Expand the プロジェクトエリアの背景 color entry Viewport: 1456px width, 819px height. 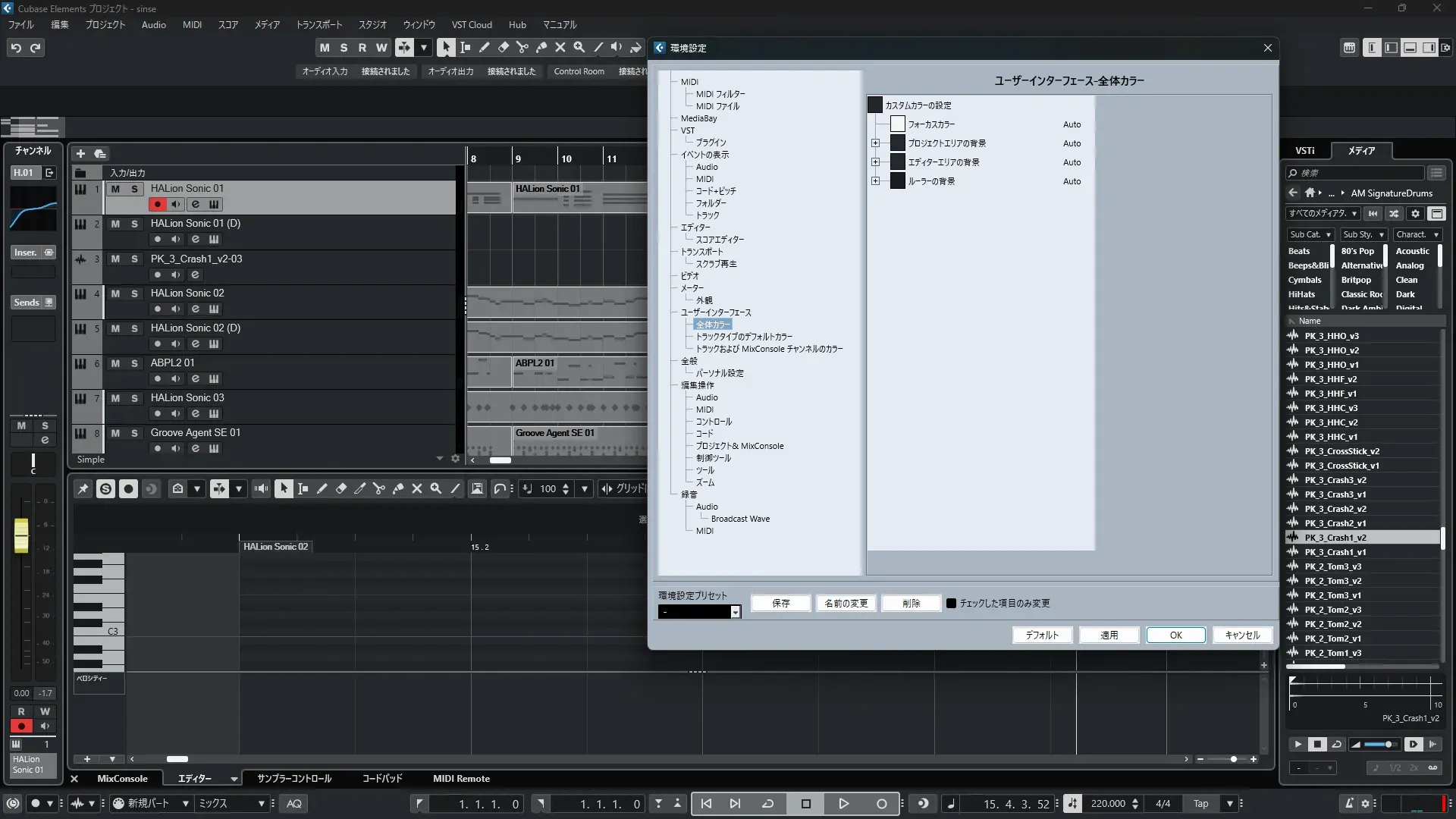(x=875, y=143)
